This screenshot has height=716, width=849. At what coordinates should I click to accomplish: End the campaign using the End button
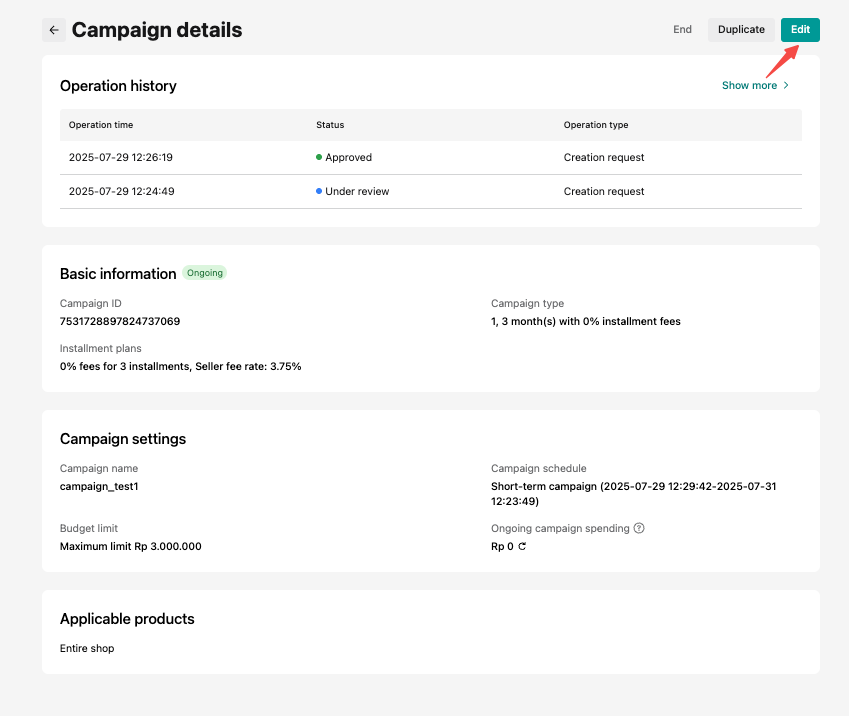point(682,30)
